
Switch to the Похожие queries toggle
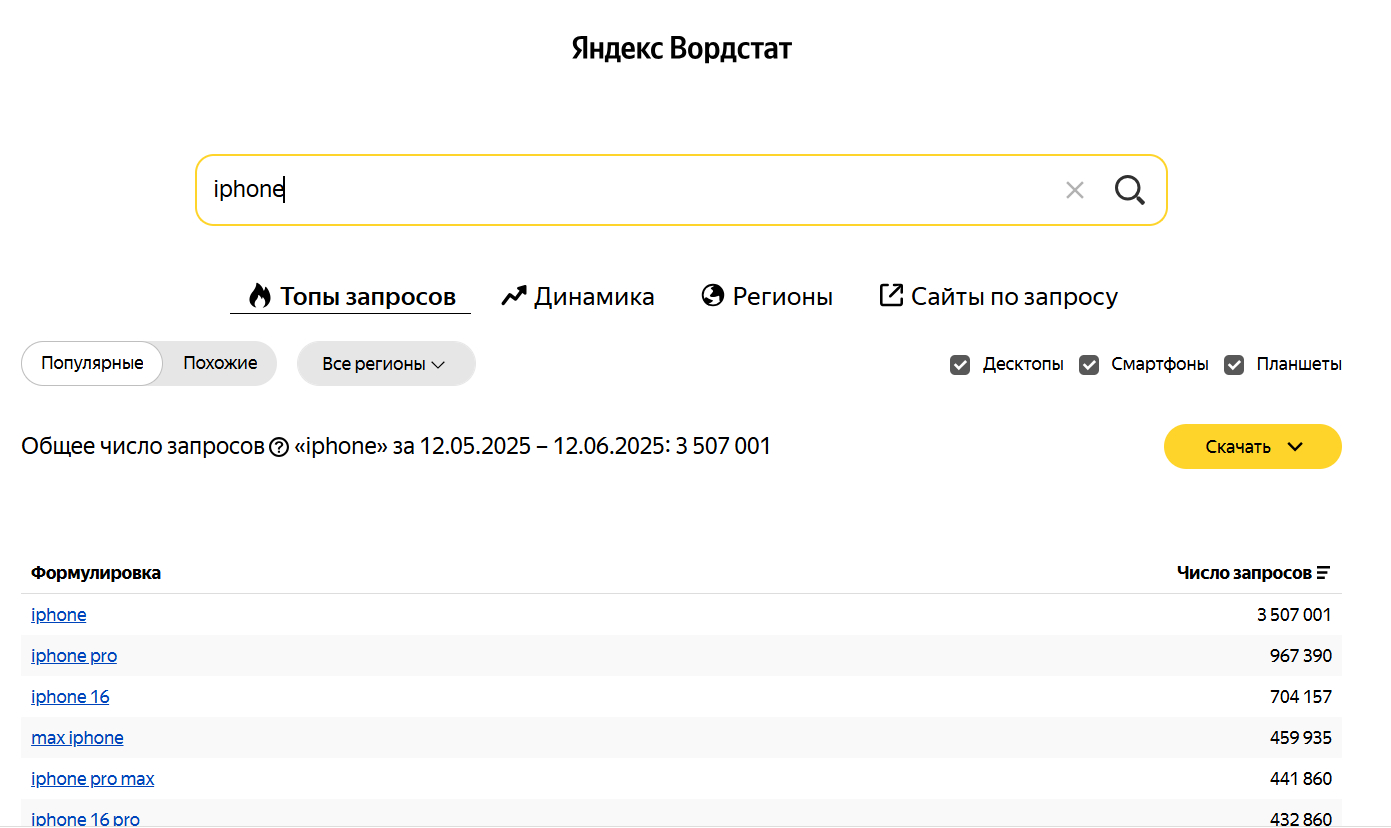click(220, 363)
